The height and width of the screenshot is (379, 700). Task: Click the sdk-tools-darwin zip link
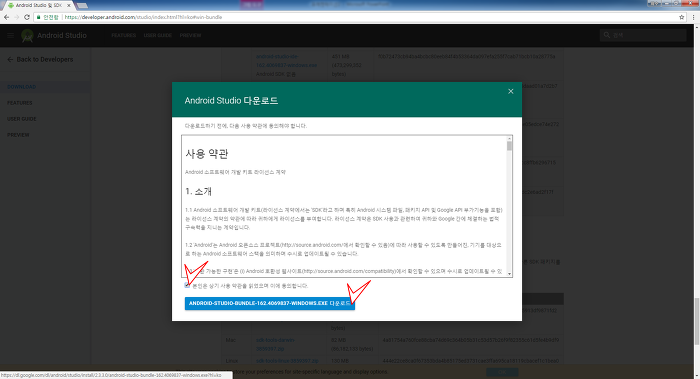275,344
